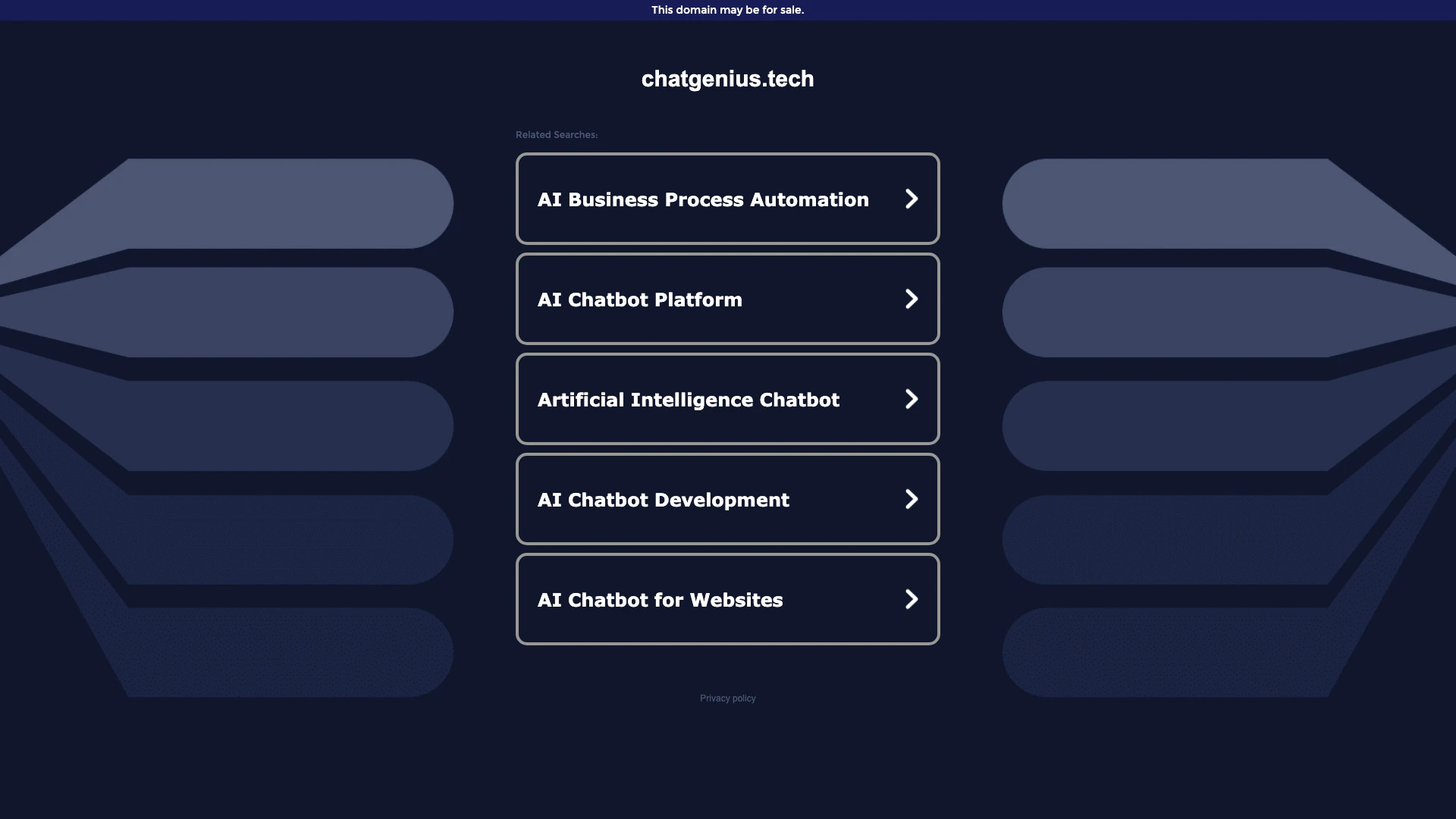Screen dimensions: 1456x819
Task: Click the arrow beside AI Business Process Automation
Action: [912, 199]
